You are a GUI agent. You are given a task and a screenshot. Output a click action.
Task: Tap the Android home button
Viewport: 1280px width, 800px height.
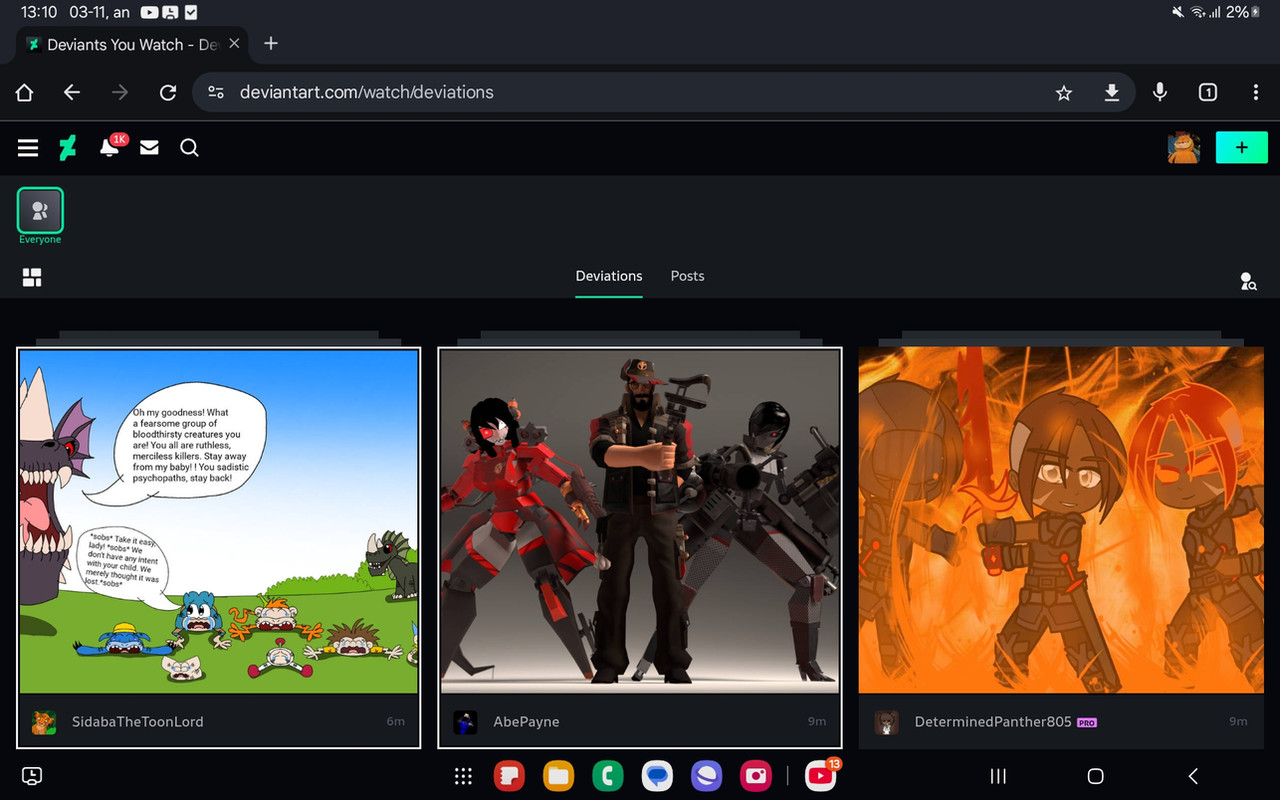(x=1095, y=776)
